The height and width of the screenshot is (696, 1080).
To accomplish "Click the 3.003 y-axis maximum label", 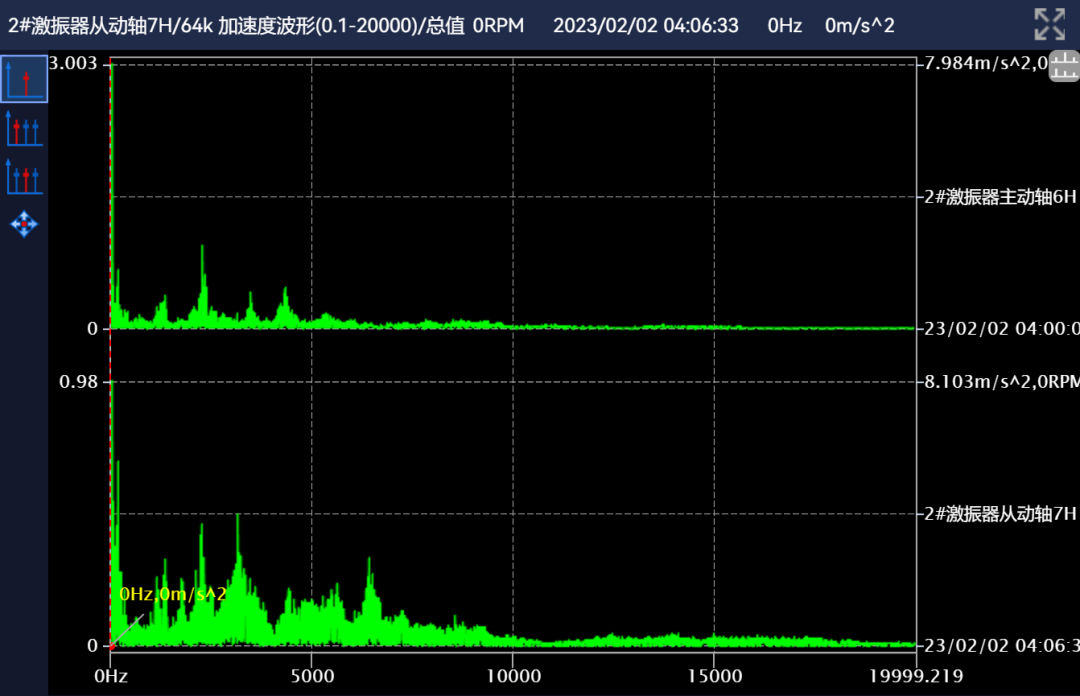I will [x=73, y=64].
